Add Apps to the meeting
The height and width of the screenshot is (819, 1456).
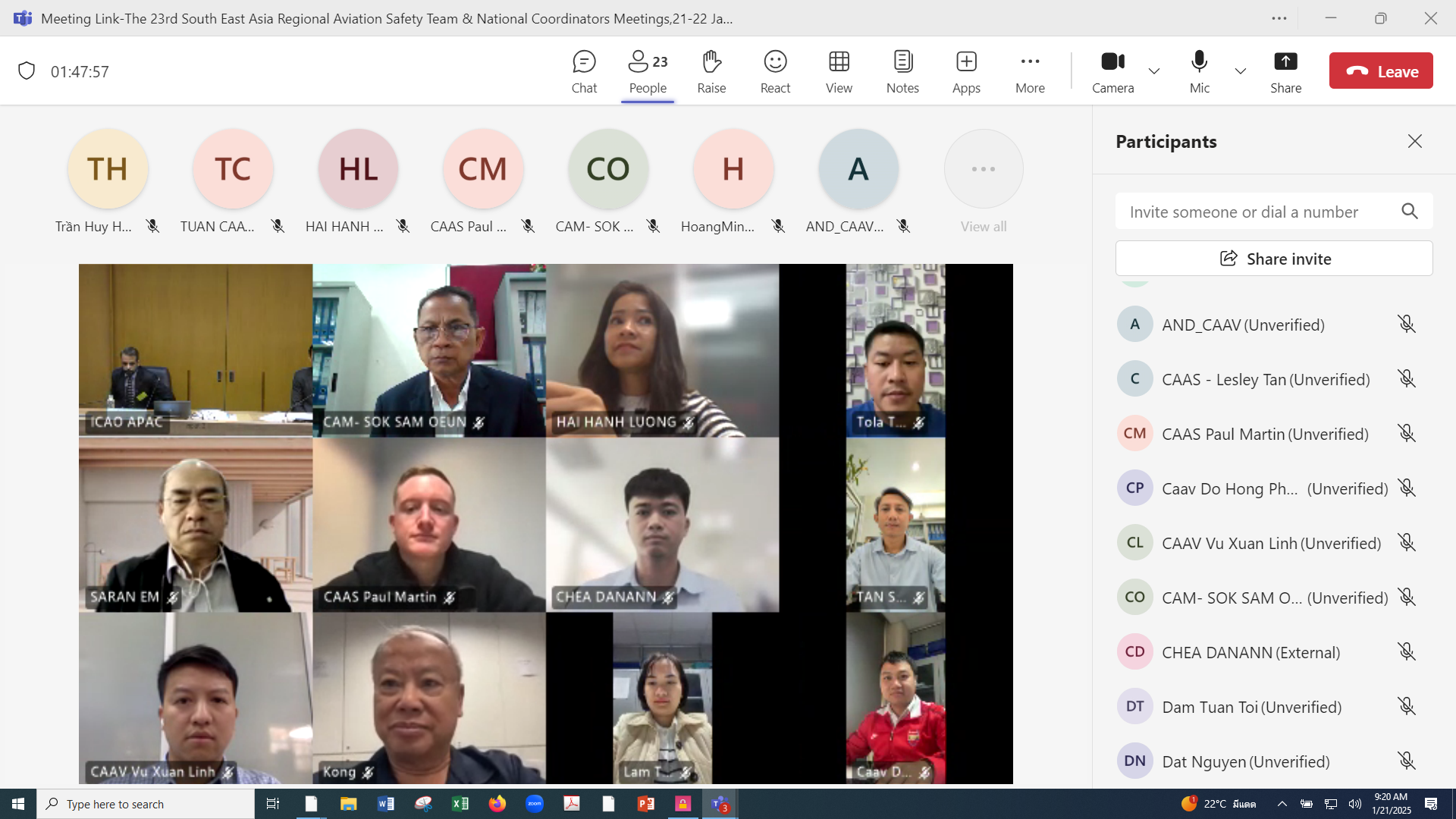(x=966, y=71)
